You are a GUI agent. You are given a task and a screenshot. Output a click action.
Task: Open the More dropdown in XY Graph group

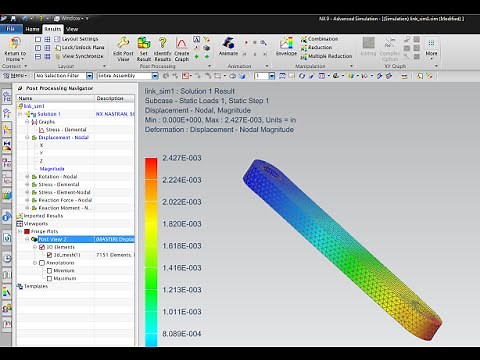[x=431, y=49]
